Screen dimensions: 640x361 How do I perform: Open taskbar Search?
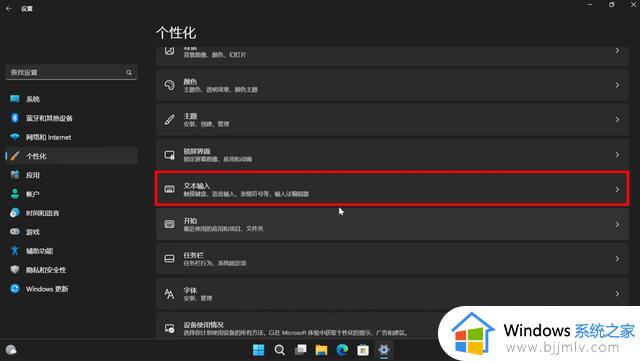(280, 350)
